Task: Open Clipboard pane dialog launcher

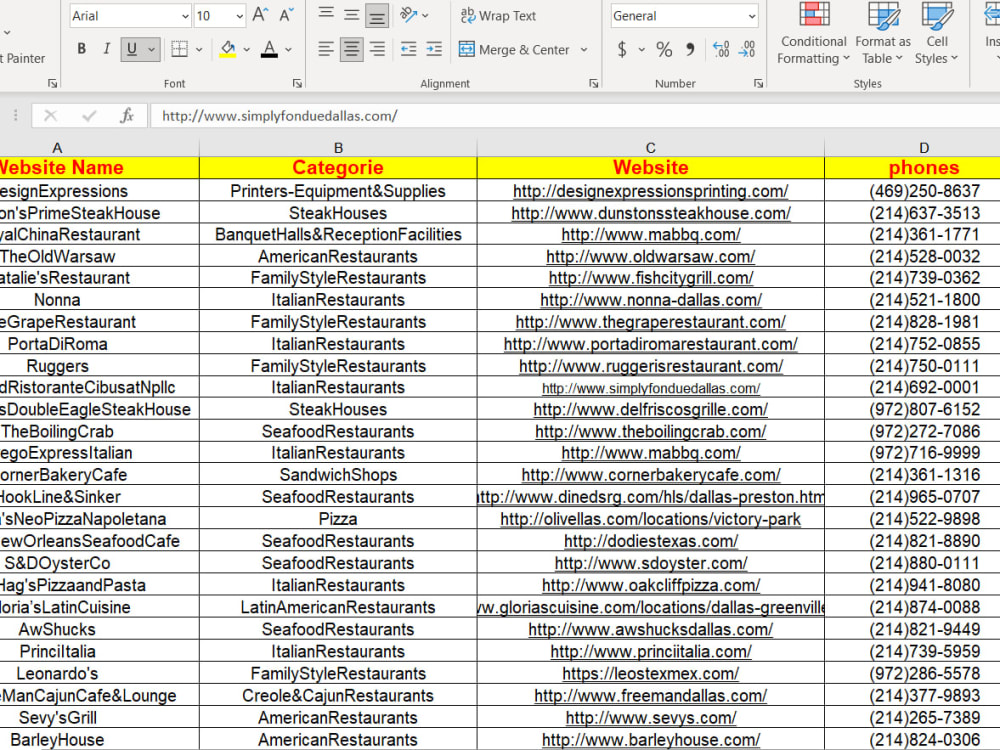Action: click(52, 83)
